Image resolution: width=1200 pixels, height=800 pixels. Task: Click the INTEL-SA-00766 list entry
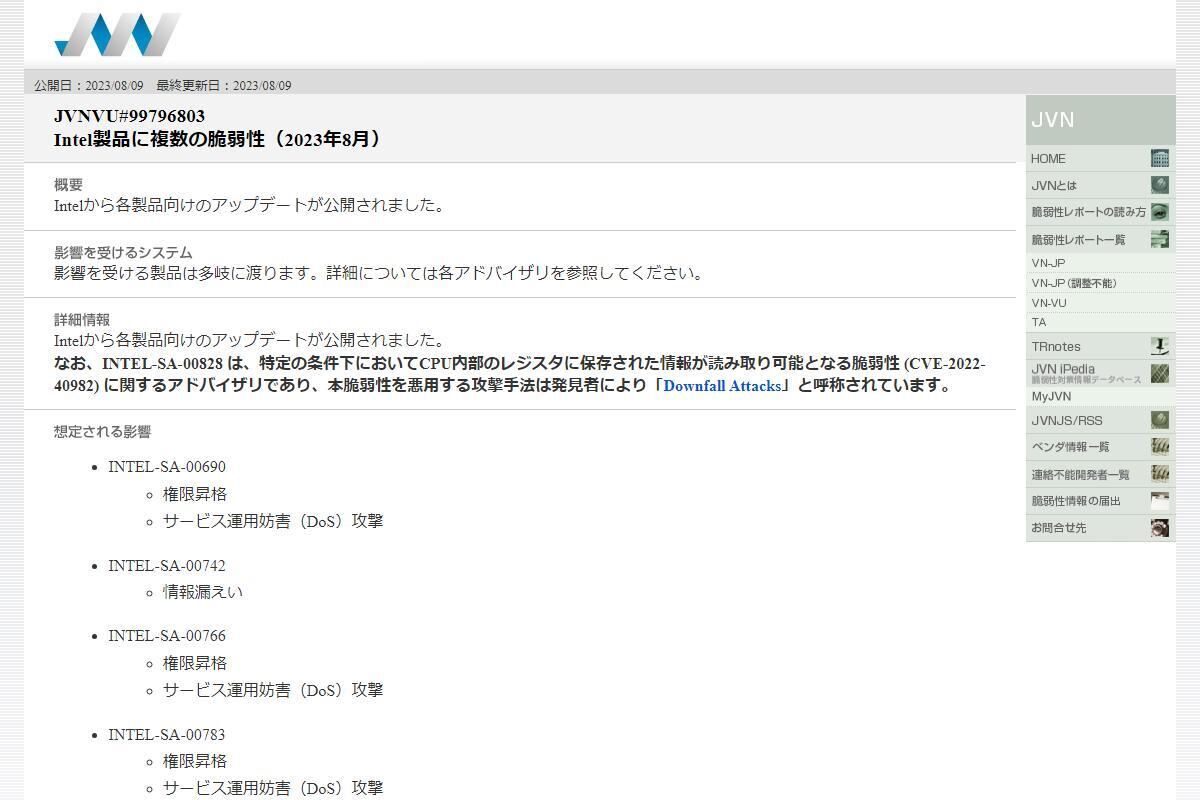(x=167, y=635)
